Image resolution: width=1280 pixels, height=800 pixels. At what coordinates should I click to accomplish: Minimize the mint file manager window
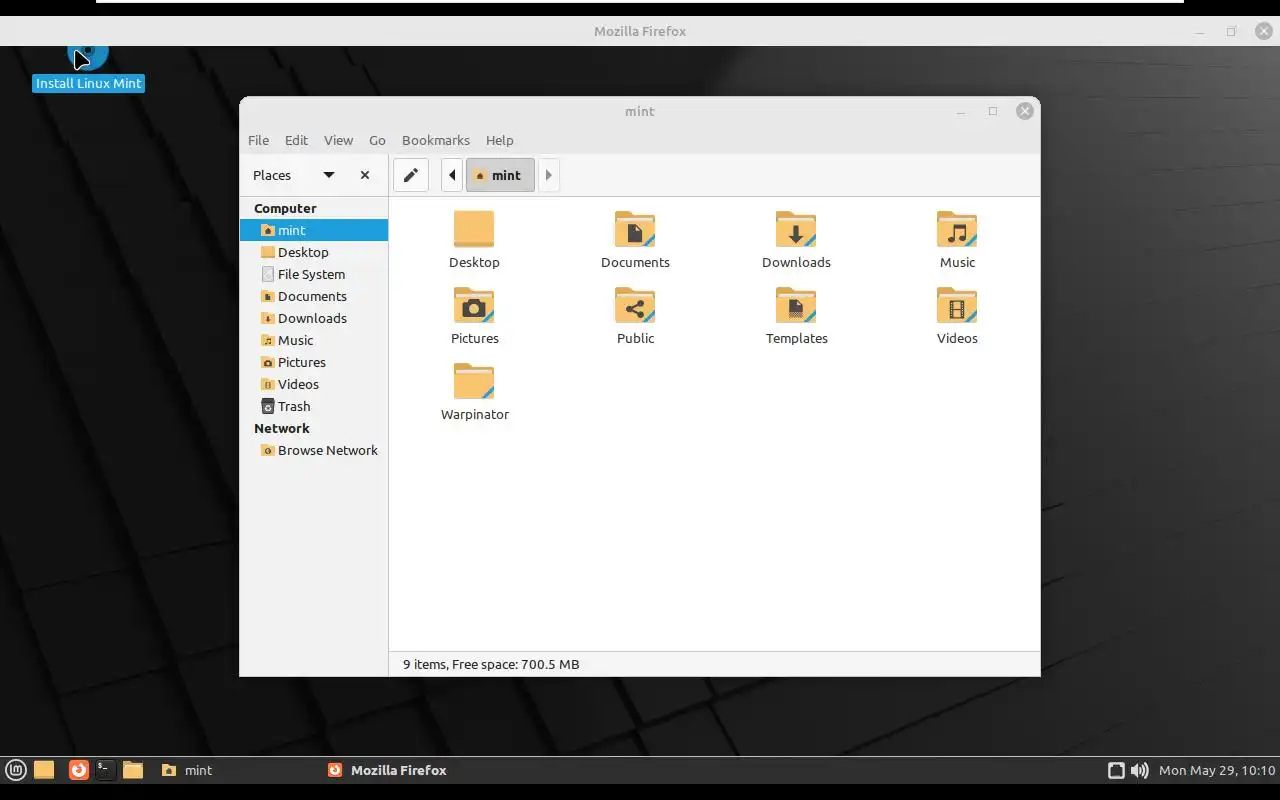961,112
